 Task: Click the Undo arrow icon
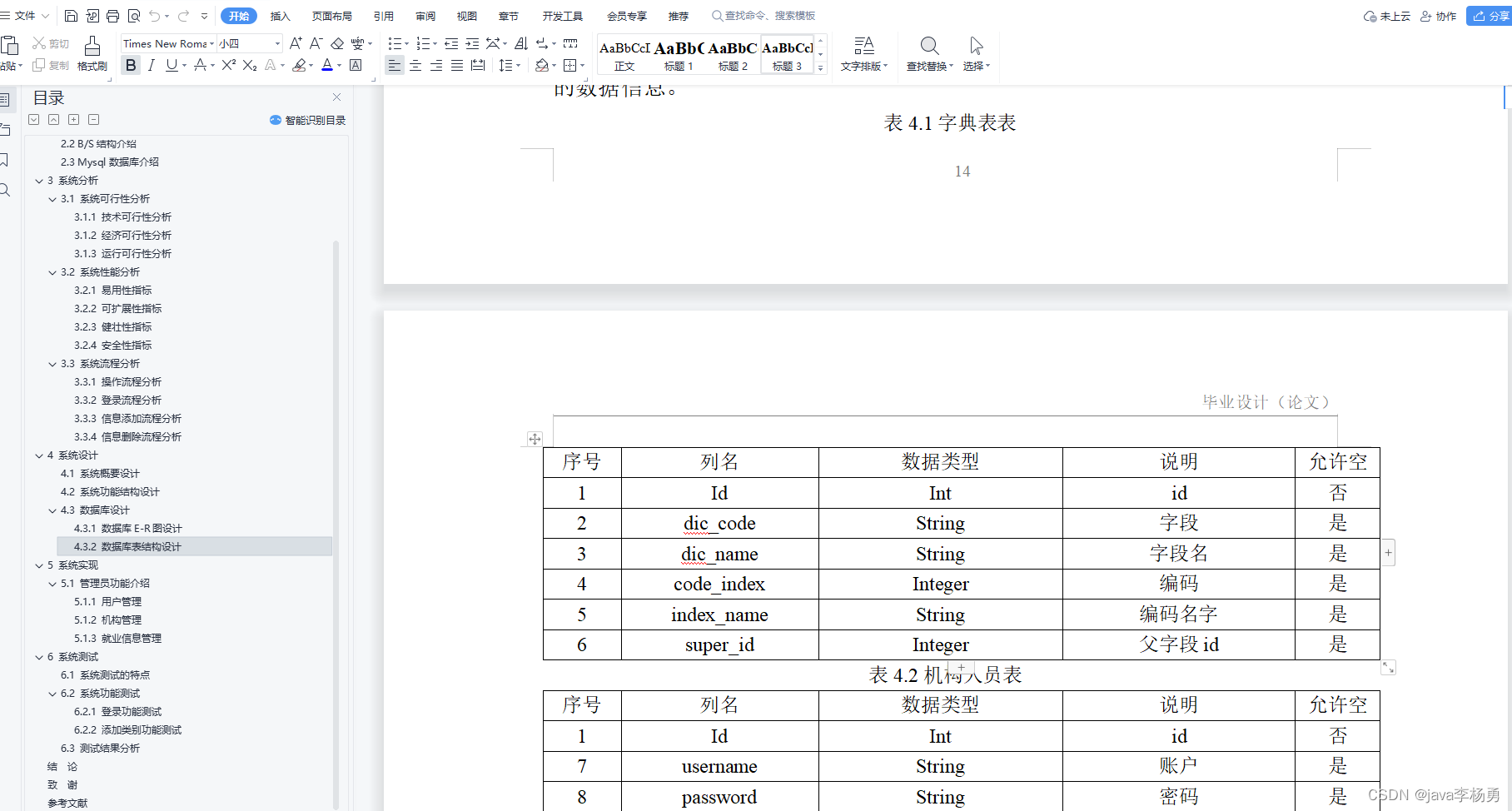coord(154,16)
